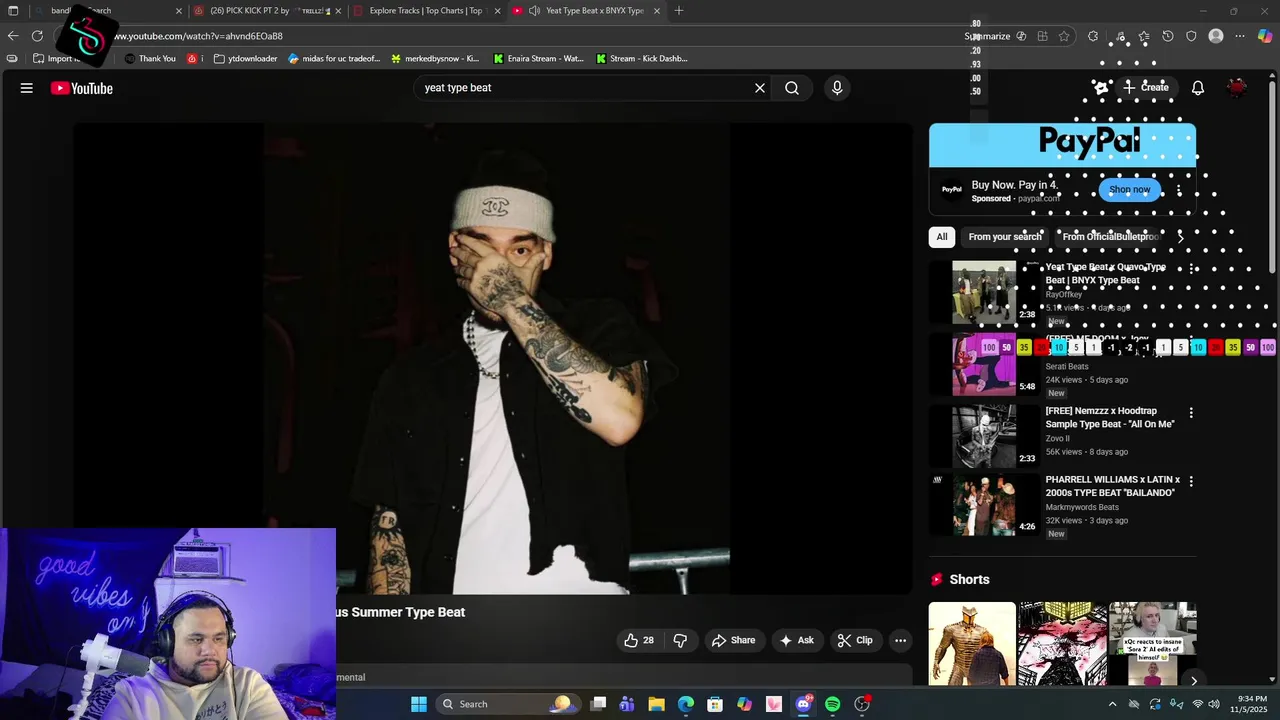Go back with the browser back arrow

(13, 36)
